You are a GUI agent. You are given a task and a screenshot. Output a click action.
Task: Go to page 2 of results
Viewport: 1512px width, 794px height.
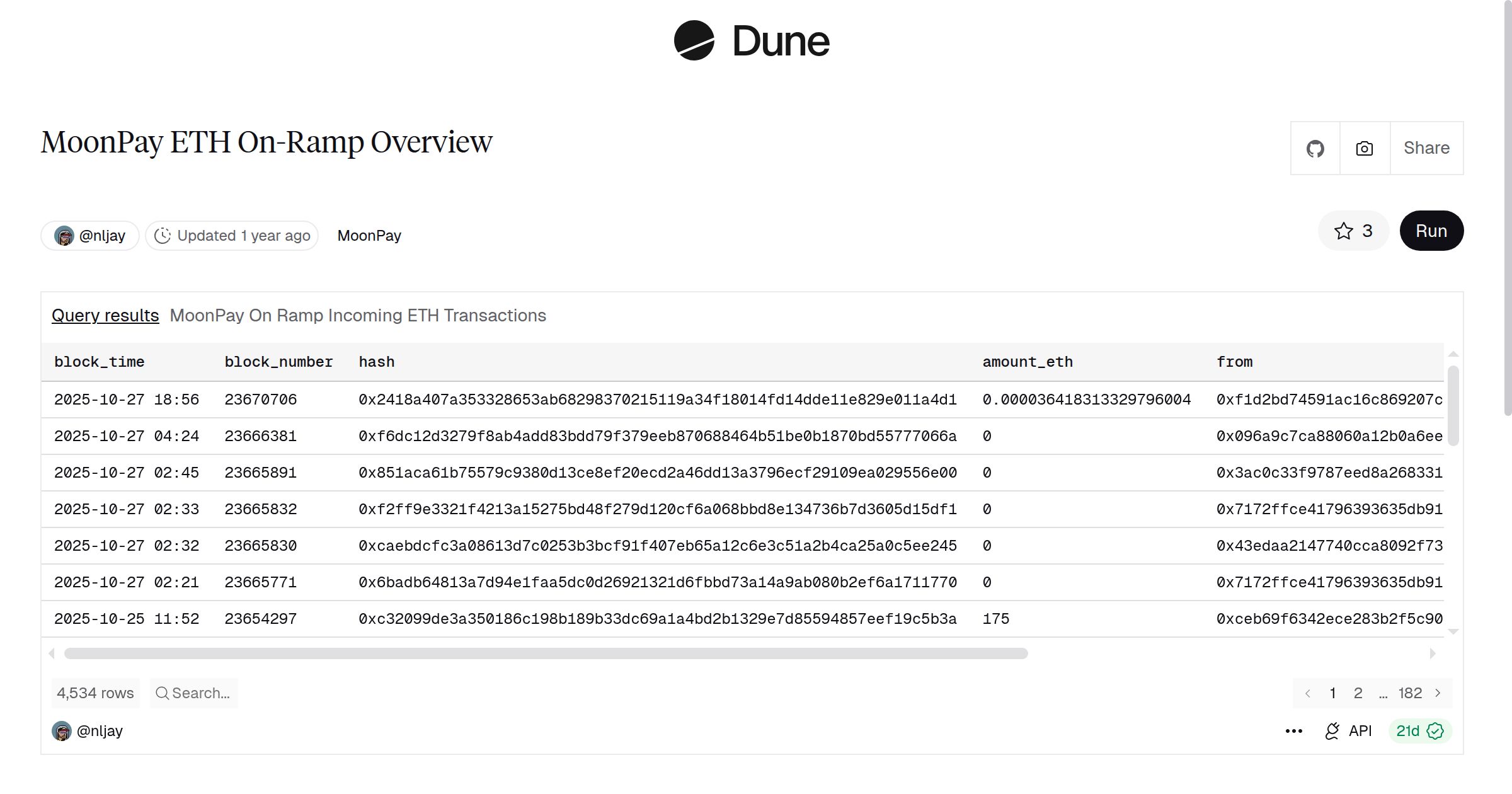click(1358, 693)
